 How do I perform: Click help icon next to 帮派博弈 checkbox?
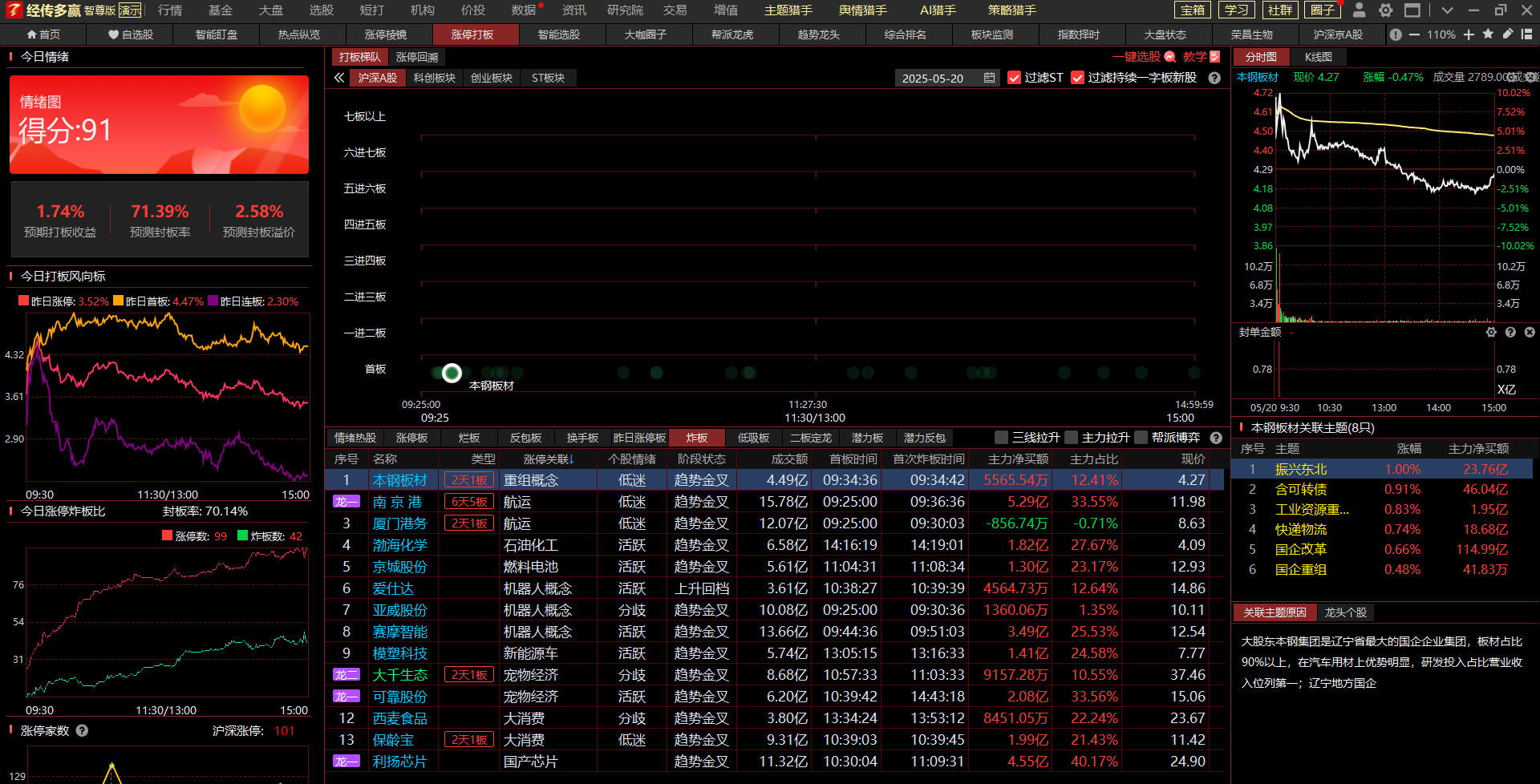pyautogui.click(x=1216, y=438)
